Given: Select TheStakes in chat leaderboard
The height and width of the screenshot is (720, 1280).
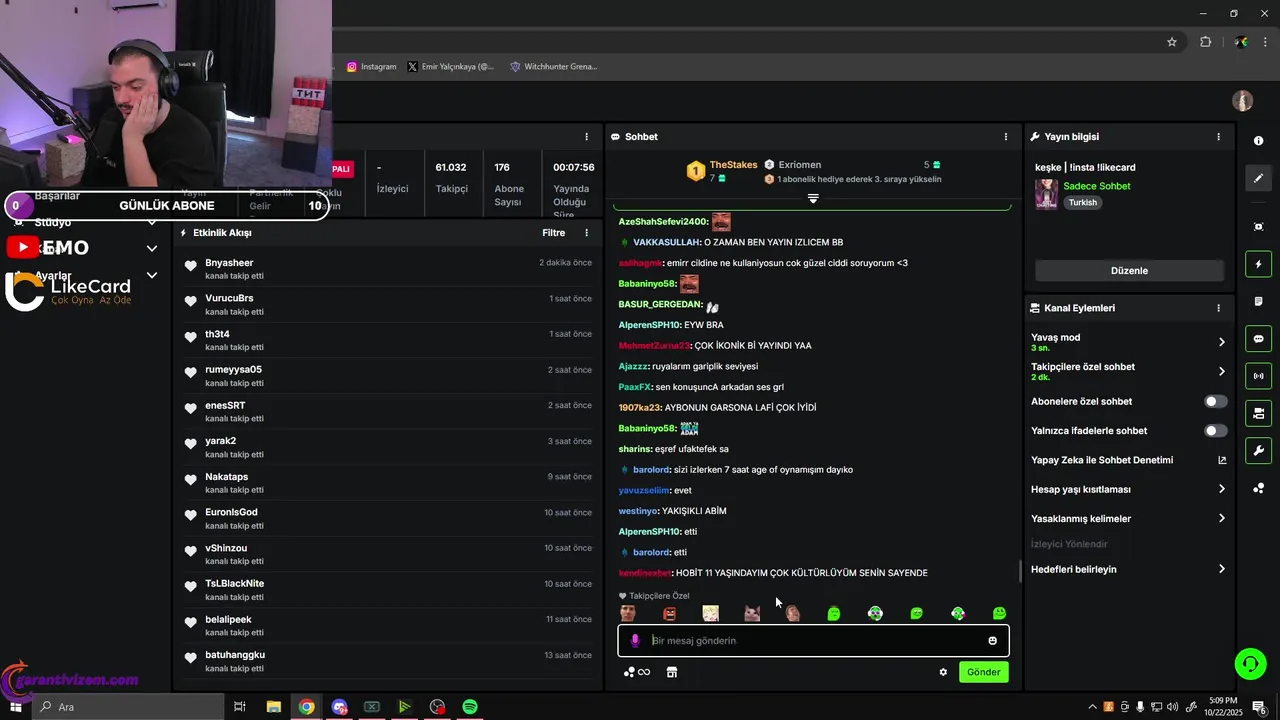Looking at the screenshot, I should tap(733, 165).
